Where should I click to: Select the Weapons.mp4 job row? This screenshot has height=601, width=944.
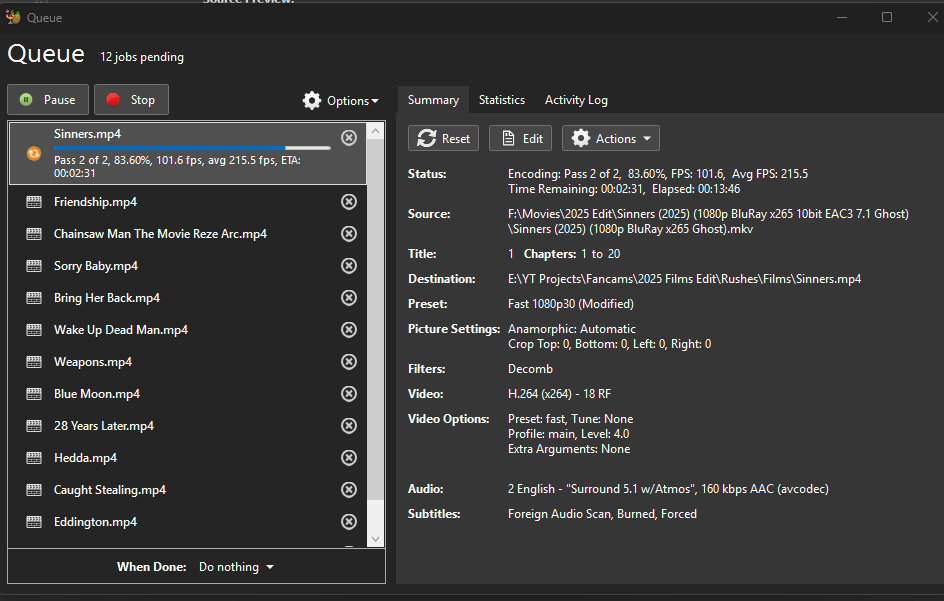coord(187,361)
